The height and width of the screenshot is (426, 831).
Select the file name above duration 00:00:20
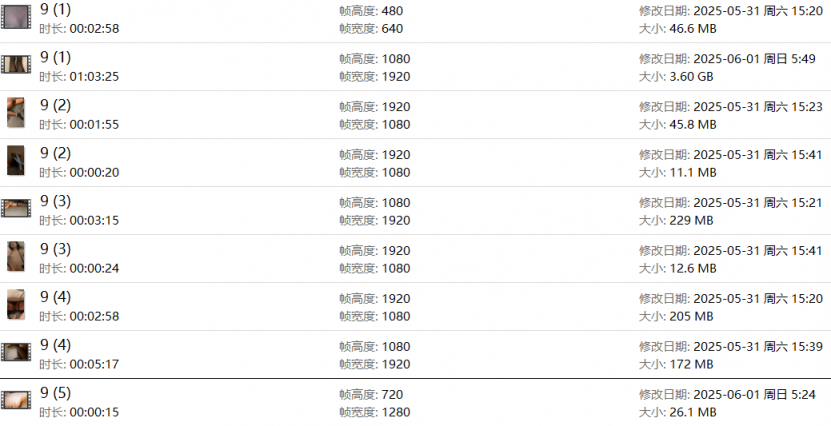pos(56,153)
